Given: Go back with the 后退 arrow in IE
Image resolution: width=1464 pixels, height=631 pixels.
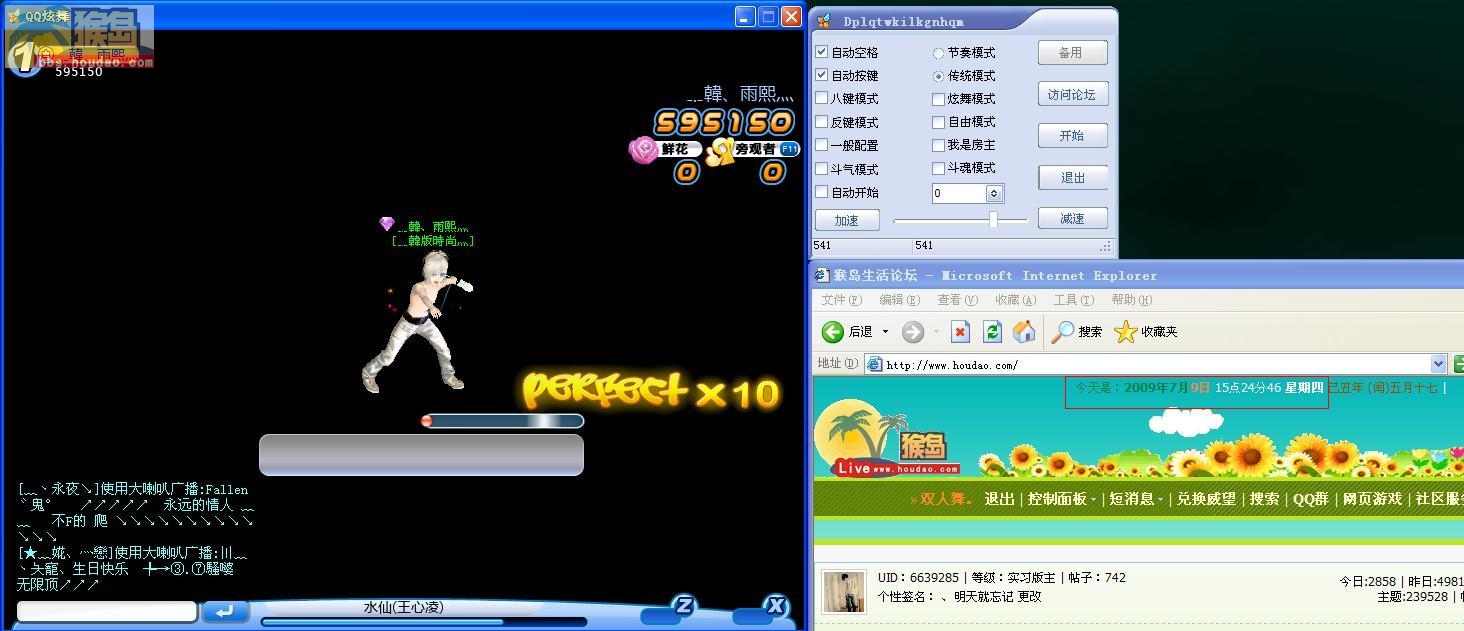Looking at the screenshot, I should pos(833,332).
